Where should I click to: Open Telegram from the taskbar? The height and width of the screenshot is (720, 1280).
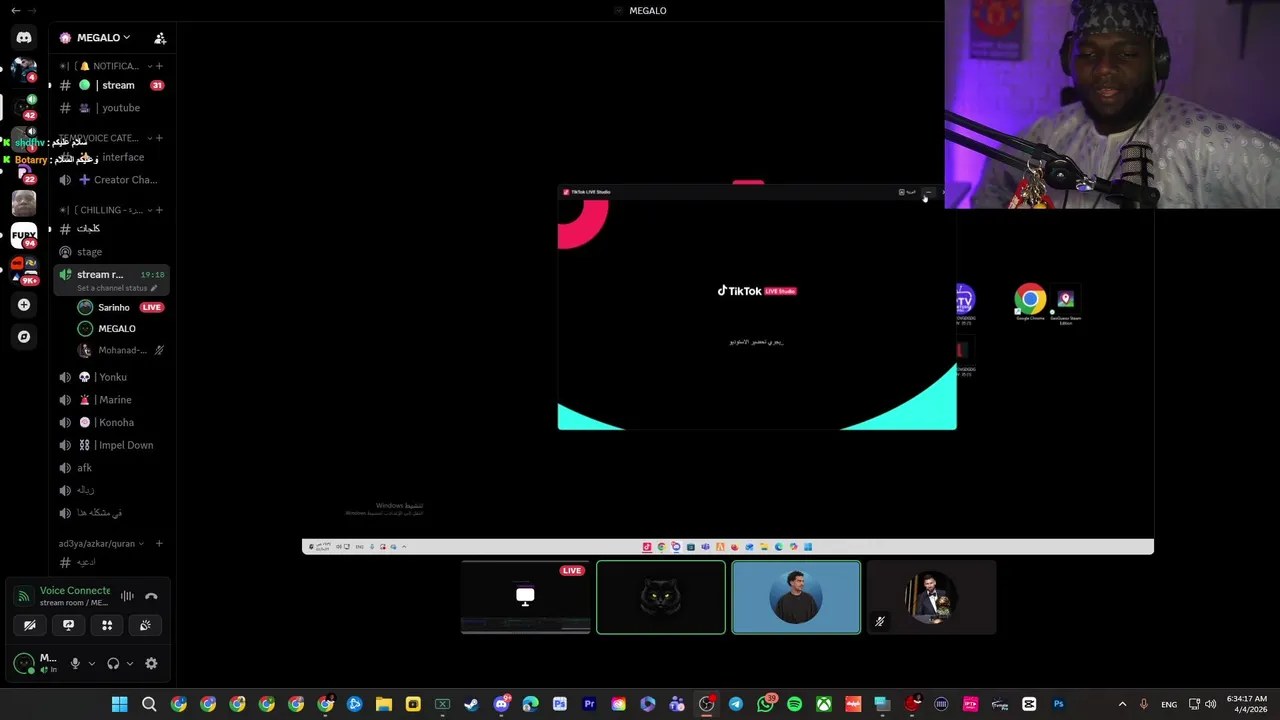pyautogui.click(x=736, y=704)
